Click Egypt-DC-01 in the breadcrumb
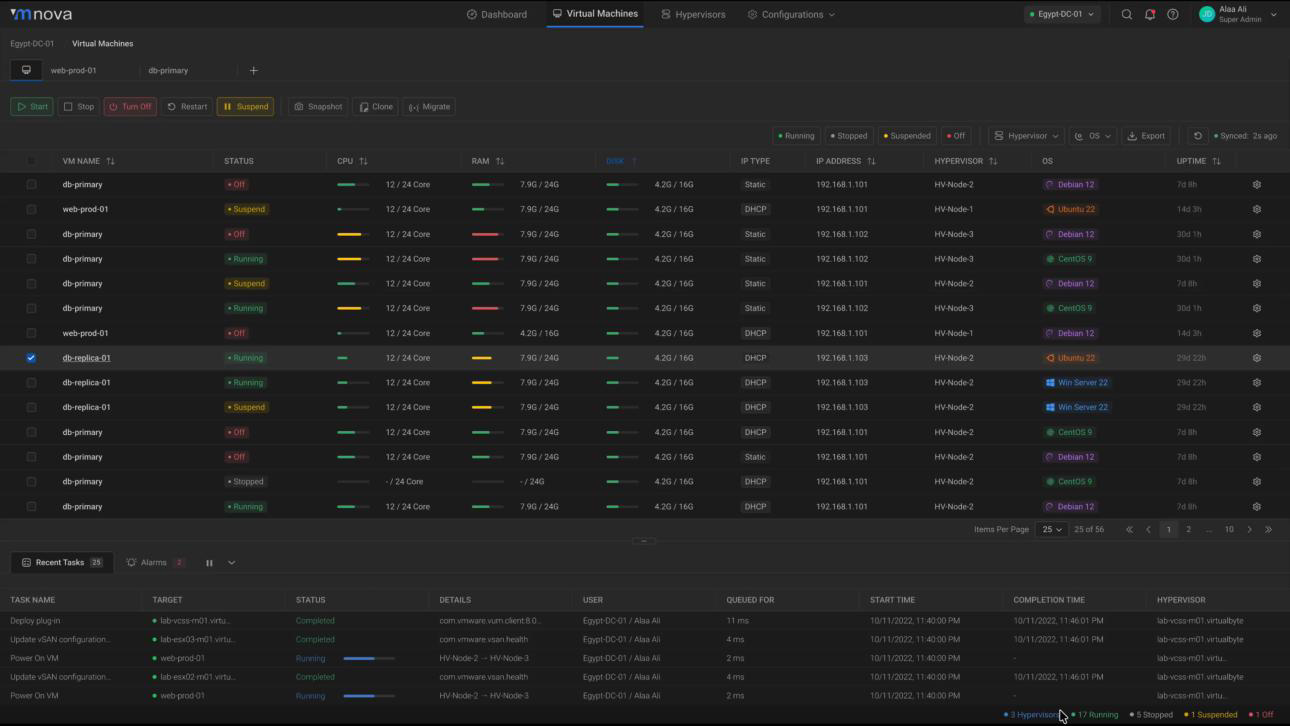This screenshot has height=726, width=1290. coord(33,44)
